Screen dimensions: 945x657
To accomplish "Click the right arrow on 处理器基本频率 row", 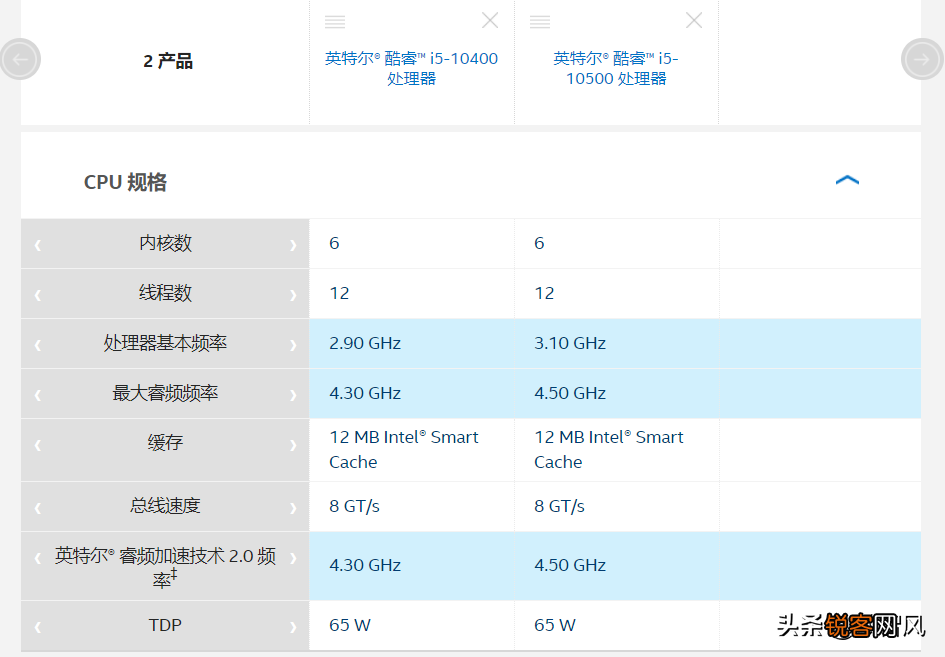I will (x=292, y=343).
